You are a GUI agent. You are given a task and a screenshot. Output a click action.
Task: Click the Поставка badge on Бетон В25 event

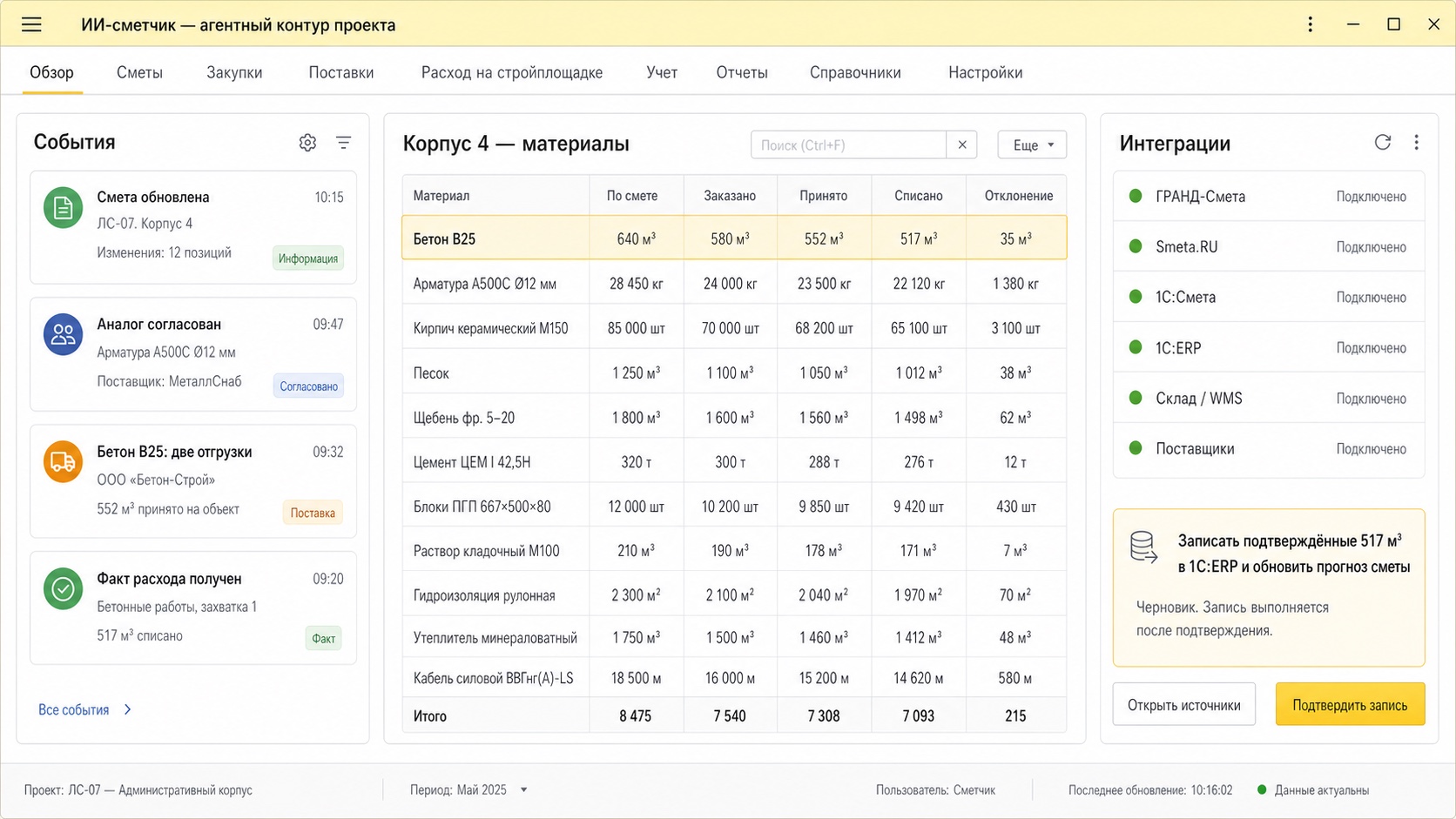click(313, 513)
